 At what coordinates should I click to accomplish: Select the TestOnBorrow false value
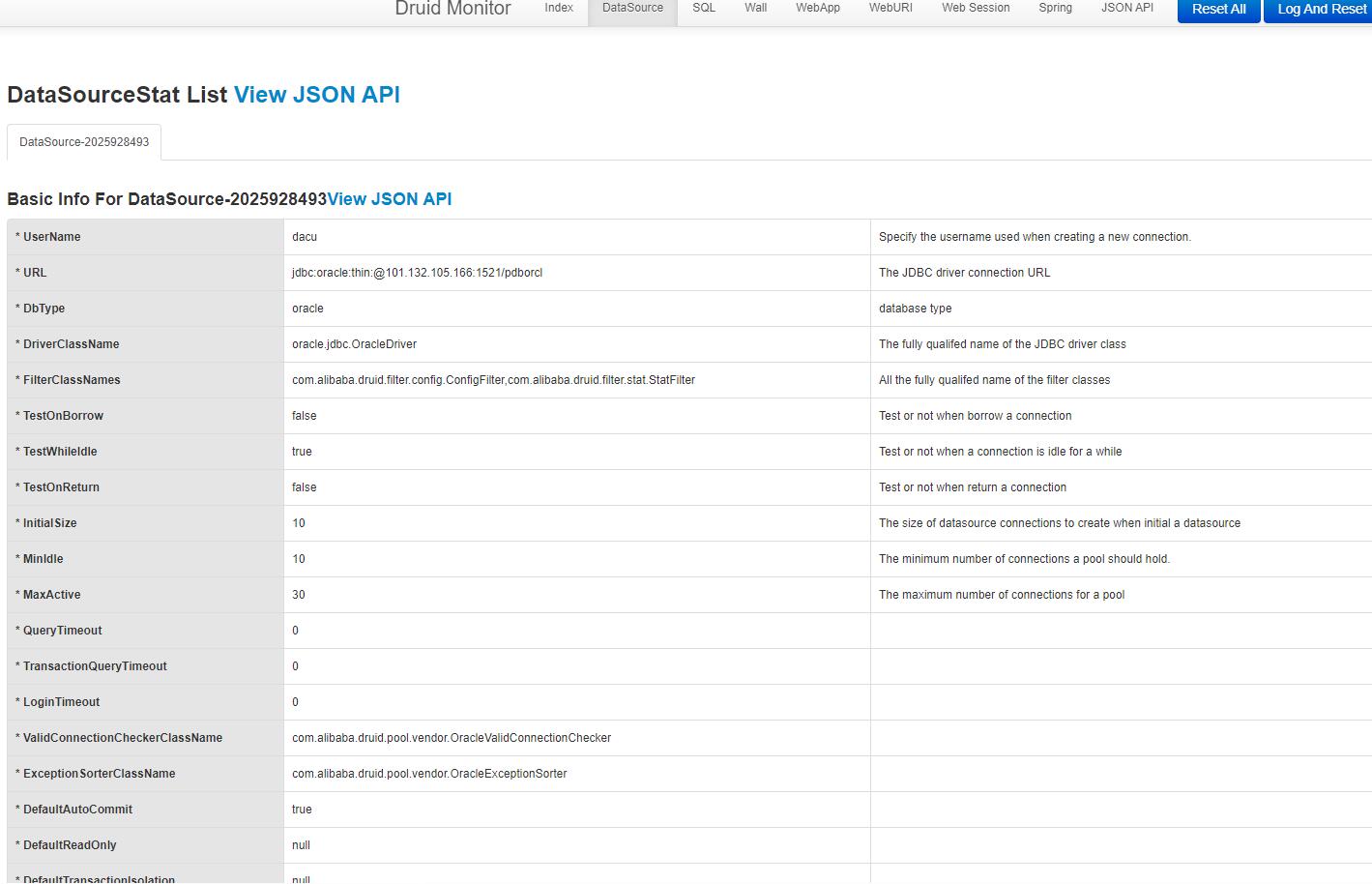pyautogui.click(x=304, y=415)
